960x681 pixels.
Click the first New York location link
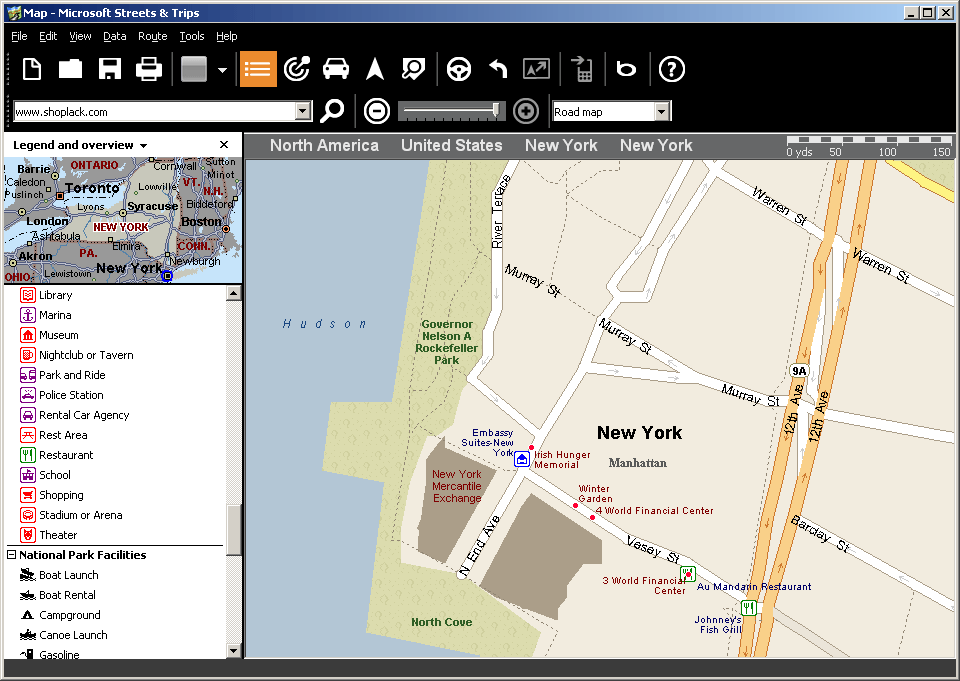tap(561, 145)
